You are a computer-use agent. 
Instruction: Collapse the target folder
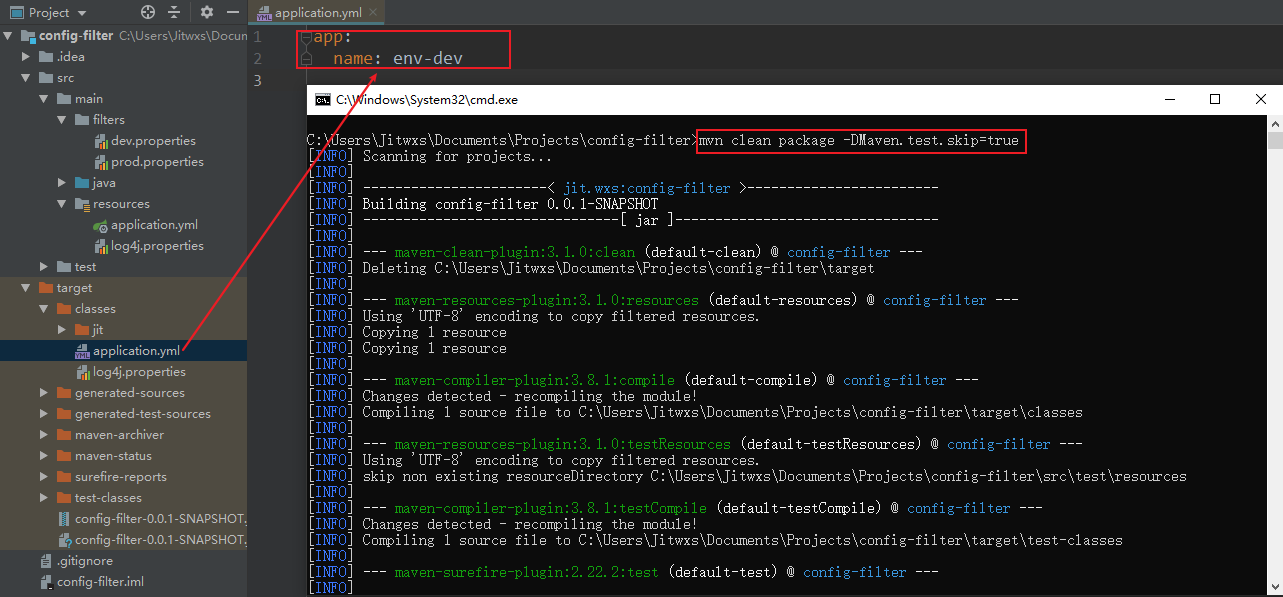(x=26, y=288)
